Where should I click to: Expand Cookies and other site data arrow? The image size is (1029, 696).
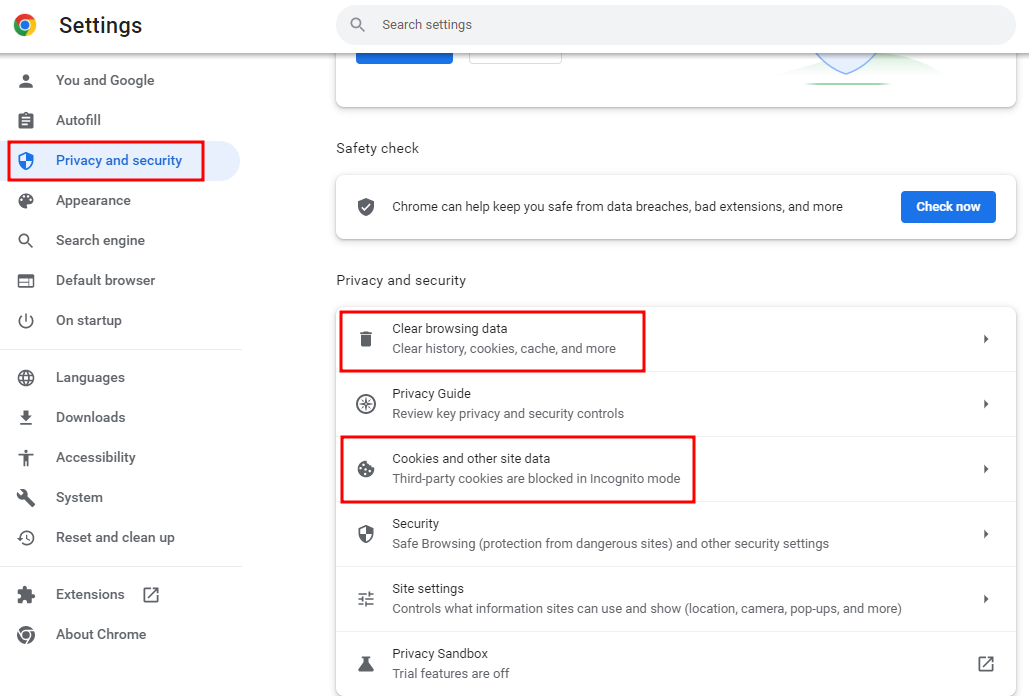click(x=985, y=469)
